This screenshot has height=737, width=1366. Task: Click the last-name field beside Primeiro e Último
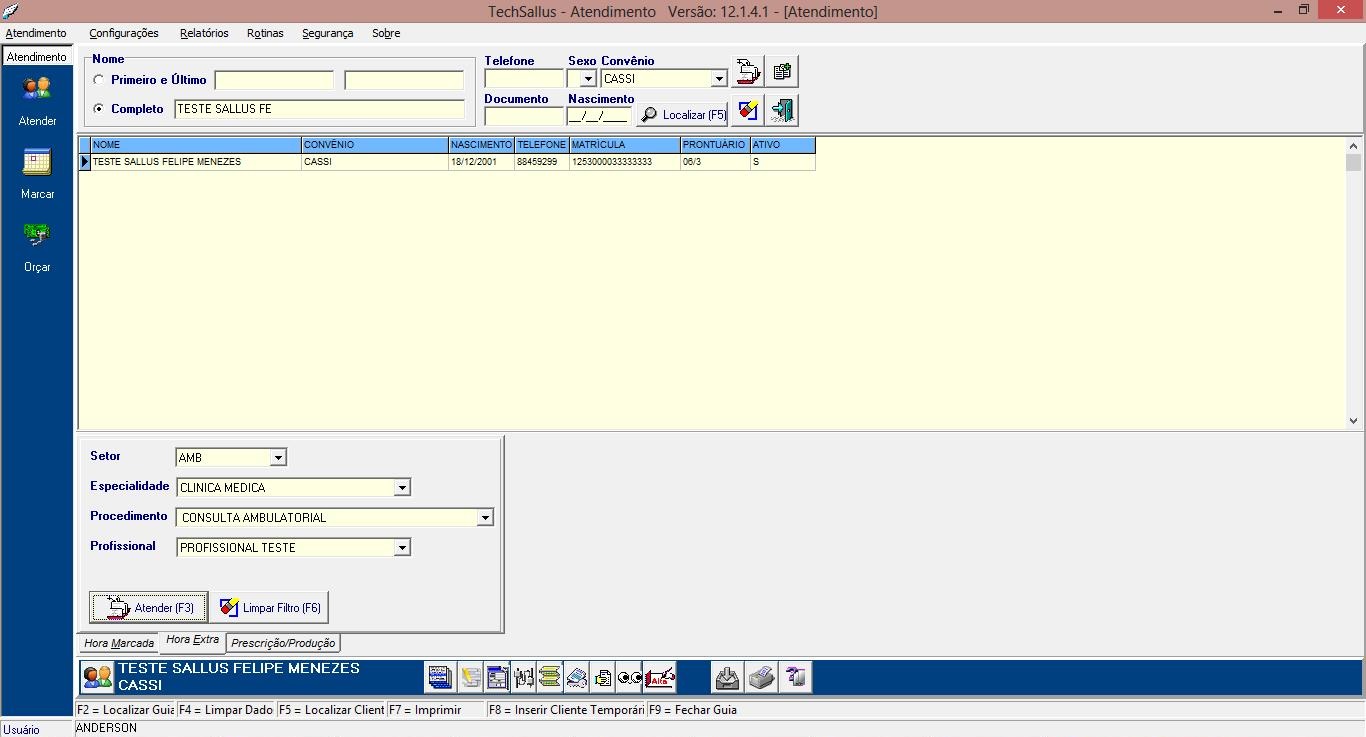[404, 80]
